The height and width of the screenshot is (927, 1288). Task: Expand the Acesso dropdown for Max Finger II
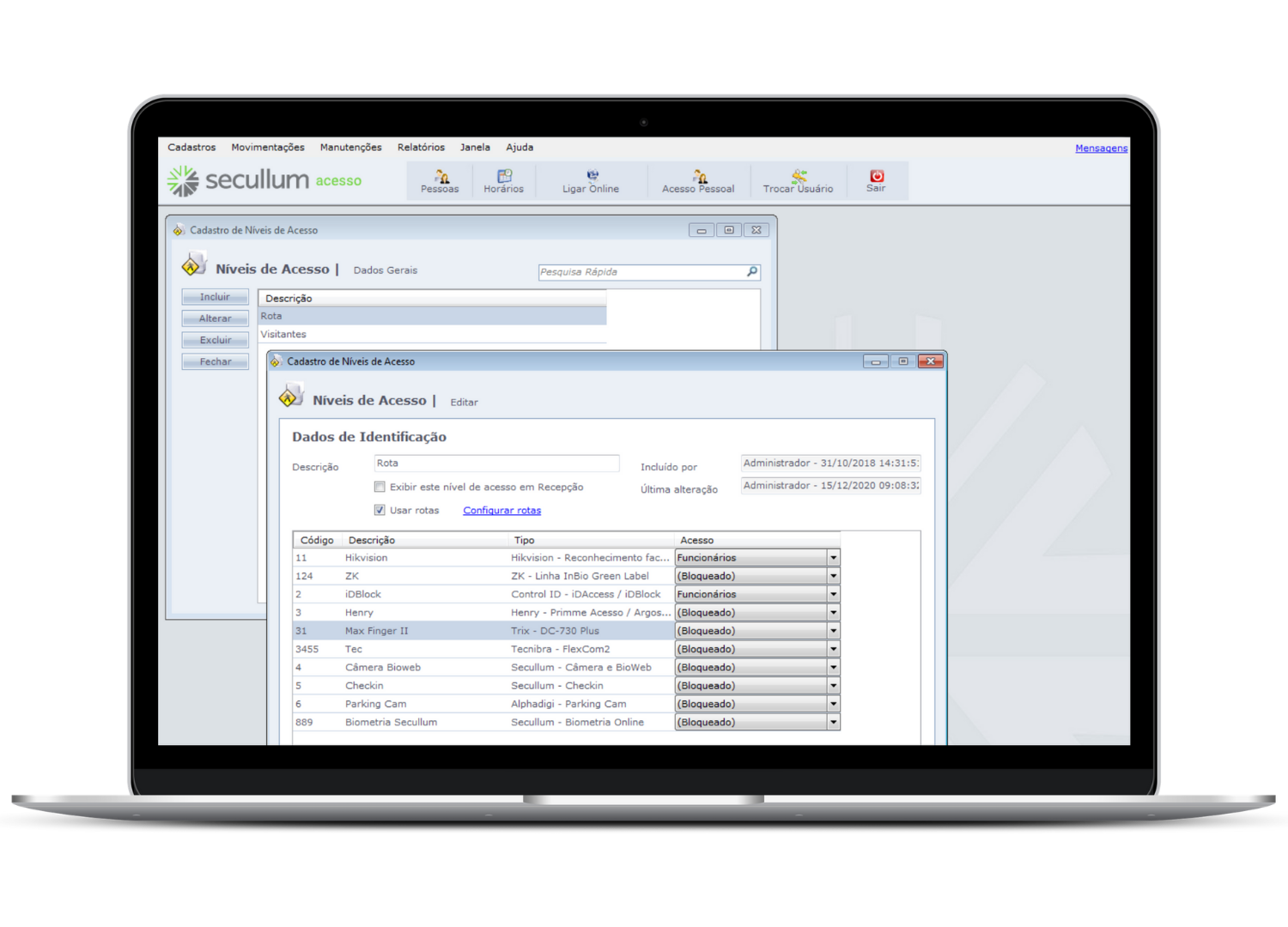833,631
